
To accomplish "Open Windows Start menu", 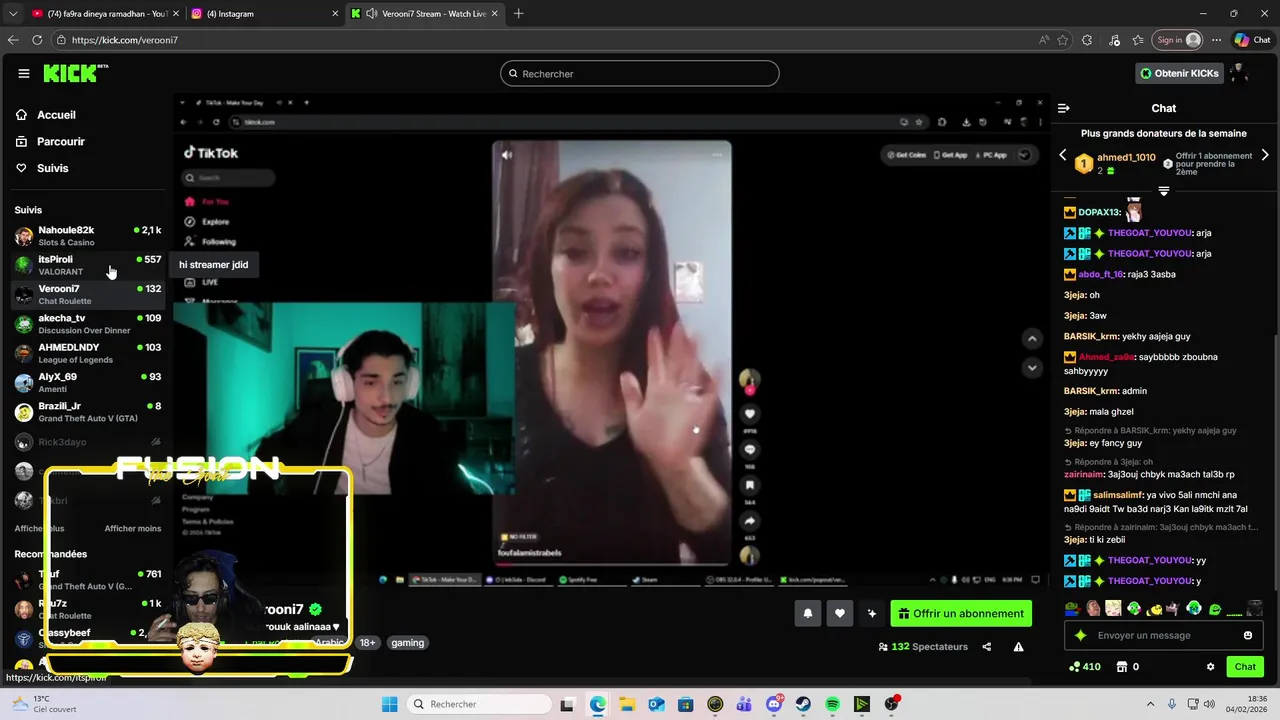I will [x=389, y=704].
